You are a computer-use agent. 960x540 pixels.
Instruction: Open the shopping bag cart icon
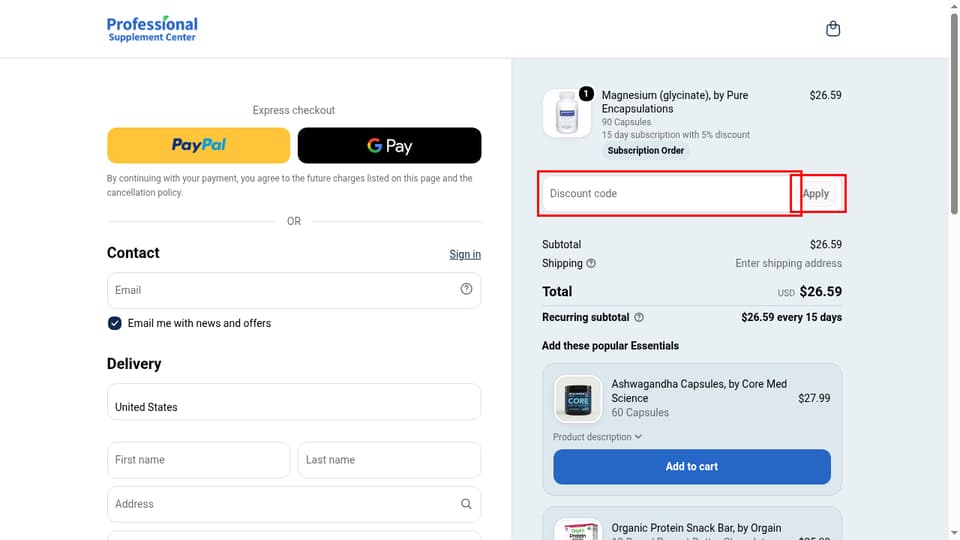(833, 29)
